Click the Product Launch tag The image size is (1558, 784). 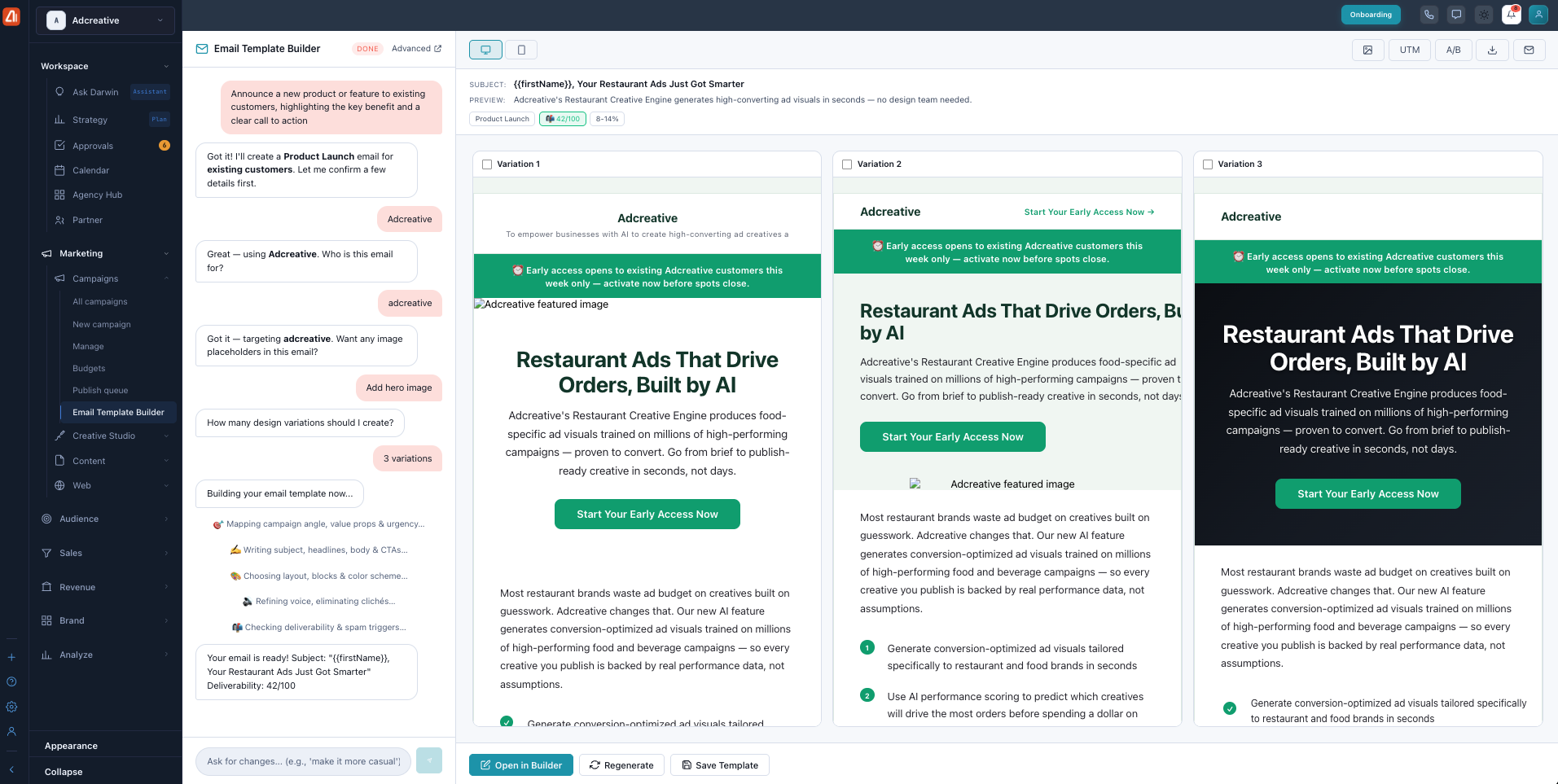click(x=503, y=119)
